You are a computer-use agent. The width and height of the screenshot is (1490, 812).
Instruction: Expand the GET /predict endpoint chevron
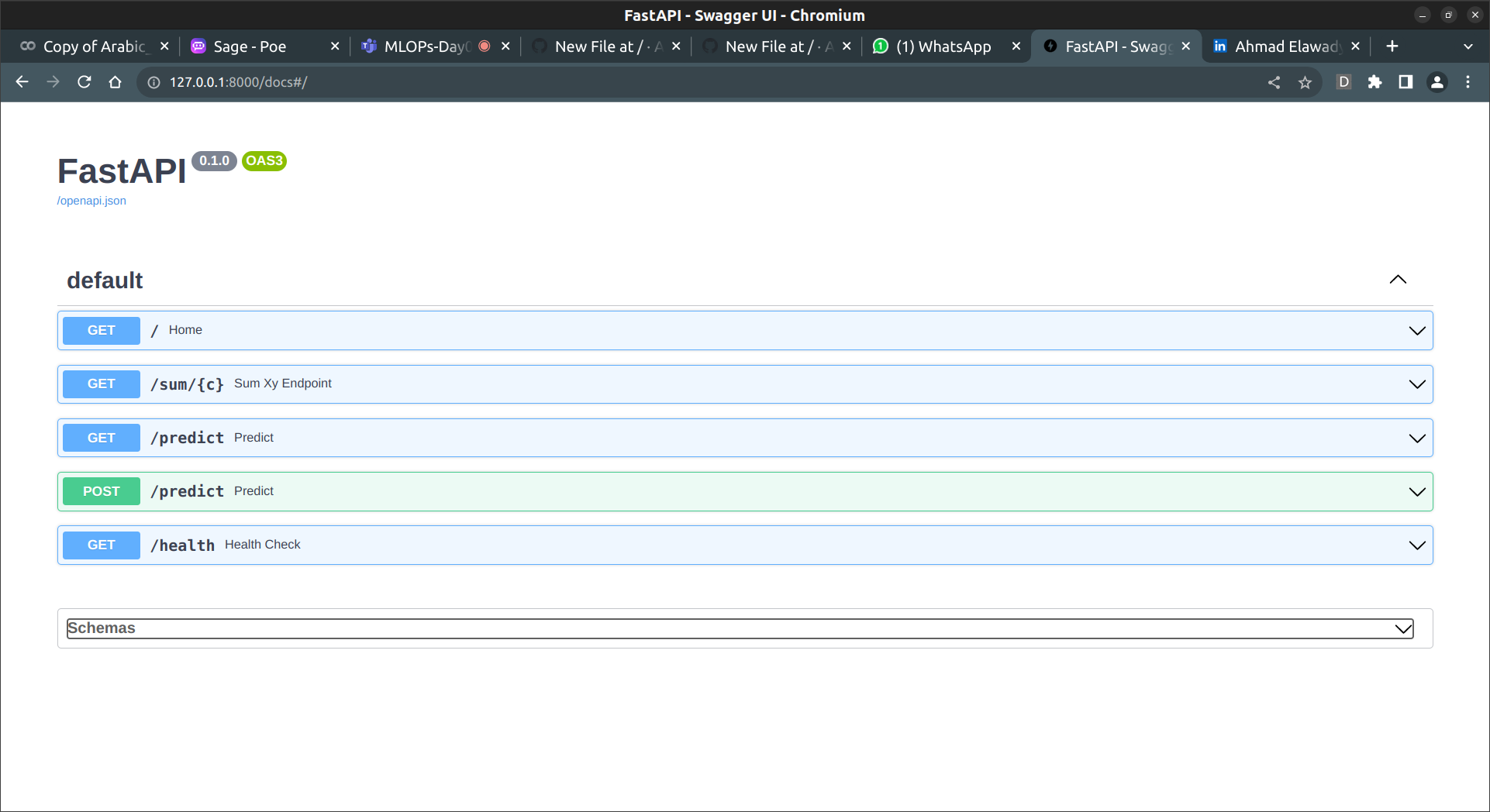(1417, 439)
